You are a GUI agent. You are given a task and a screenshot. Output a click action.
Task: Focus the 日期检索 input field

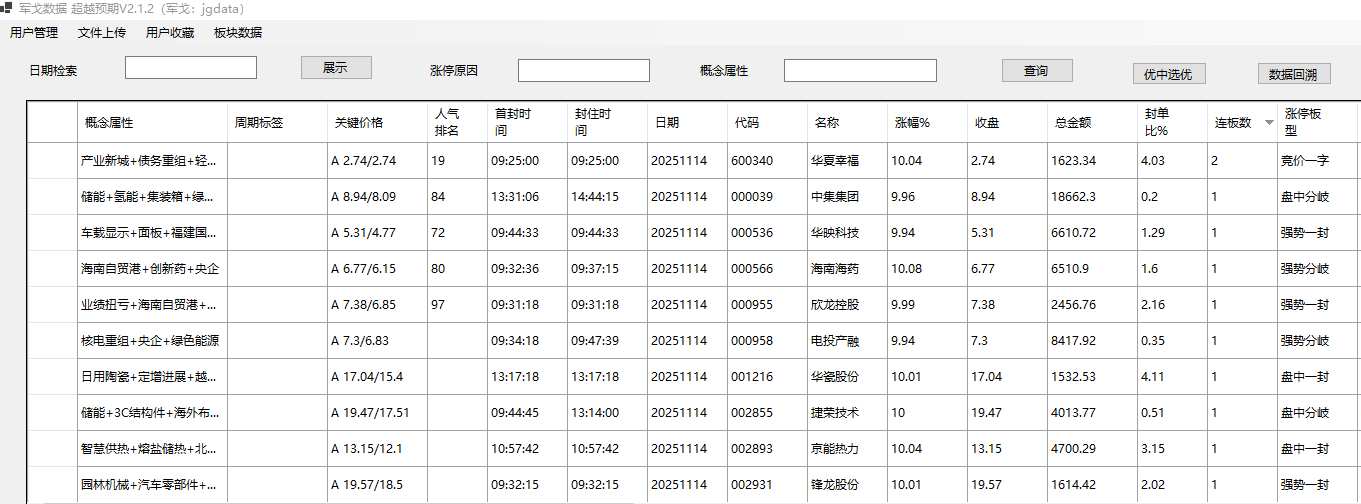pos(191,68)
